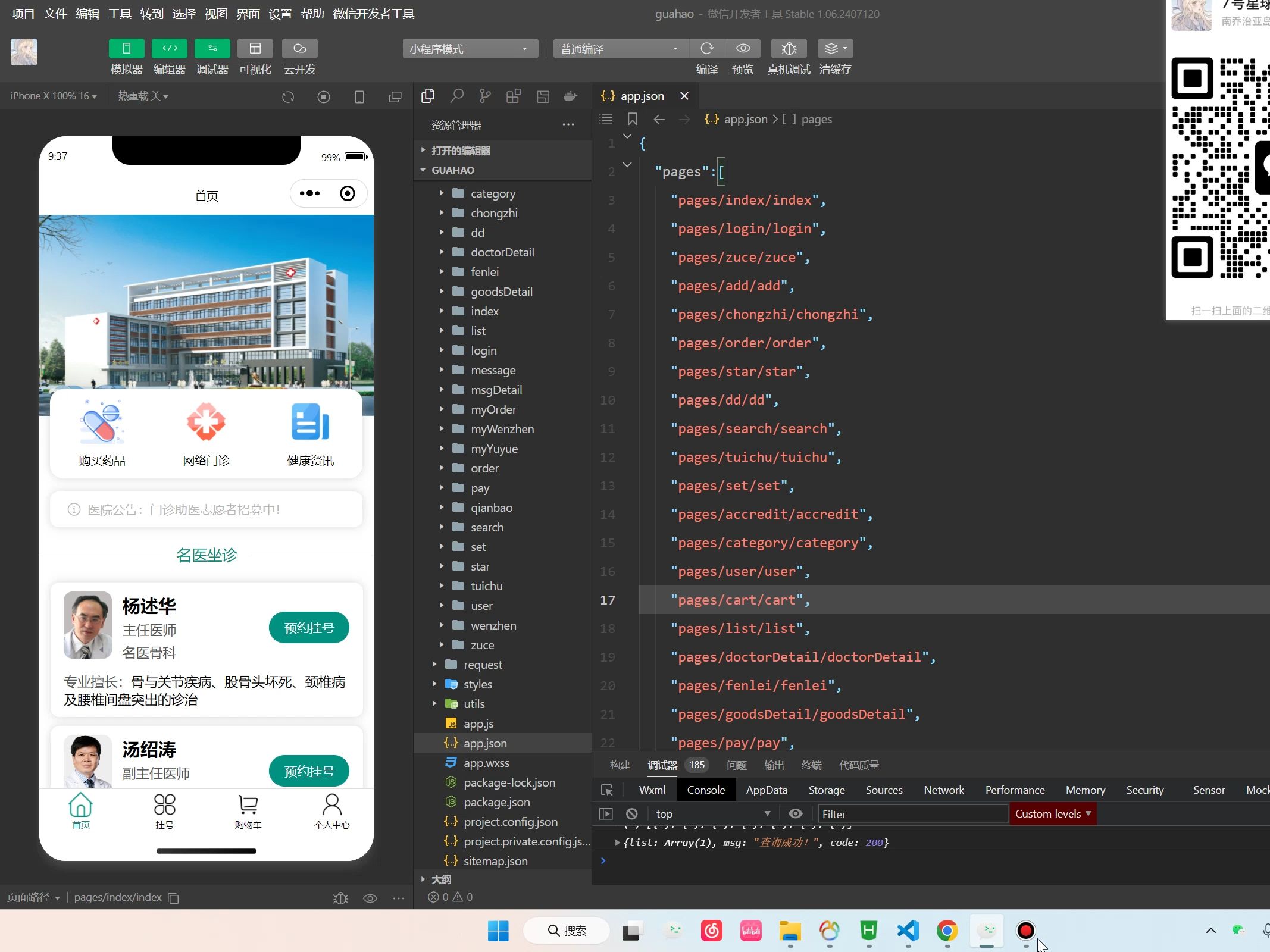Image resolution: width=1270 pixels, height=952 pixels.
Task: Collapse the GUAHAO project section
Action: click(503, 170)
